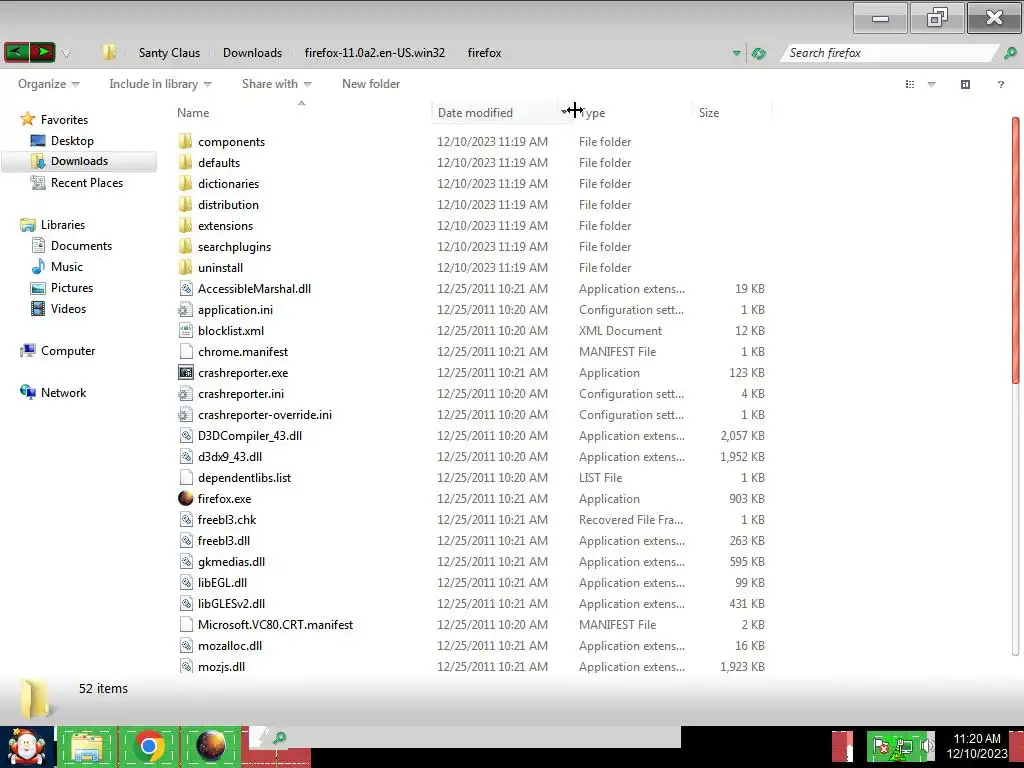
Task: Click the green Refresh icon
Action: [758, 54]
